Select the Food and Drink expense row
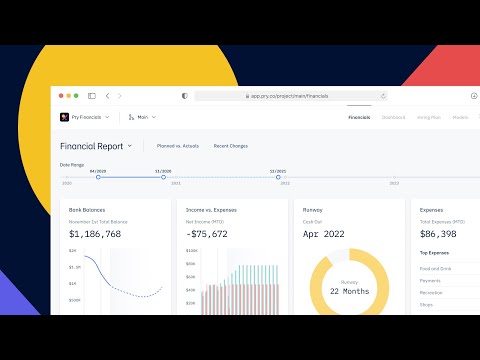This screenshot has width=480, height=360. (449, 269)
